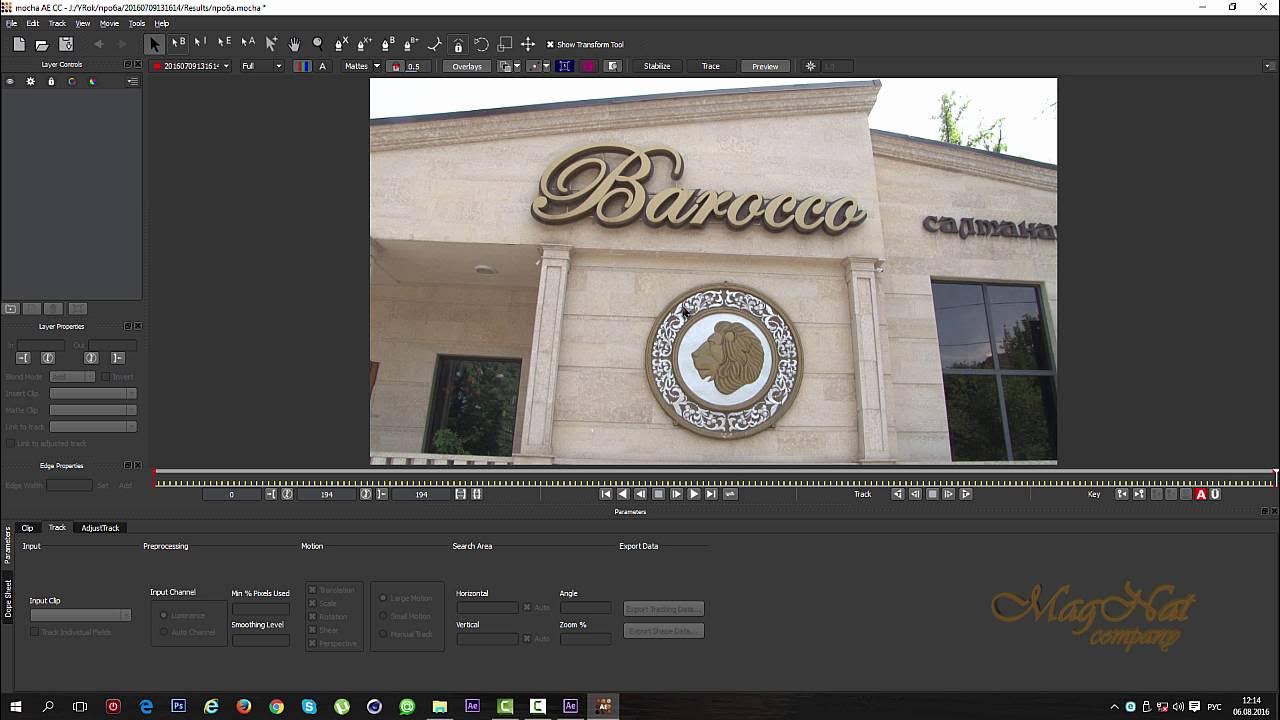Select the Pick Auto (A) tool

[248, 44]
